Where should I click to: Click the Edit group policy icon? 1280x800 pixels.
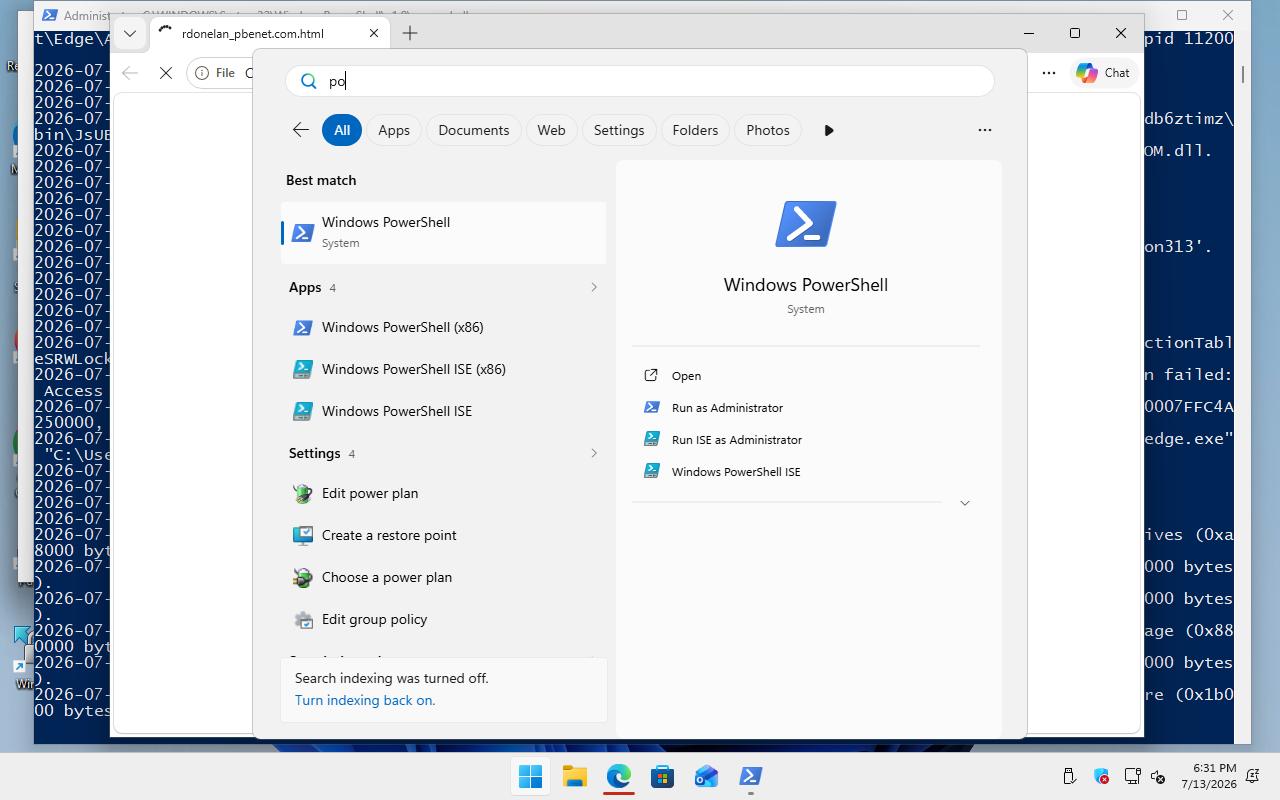point(302,620)
